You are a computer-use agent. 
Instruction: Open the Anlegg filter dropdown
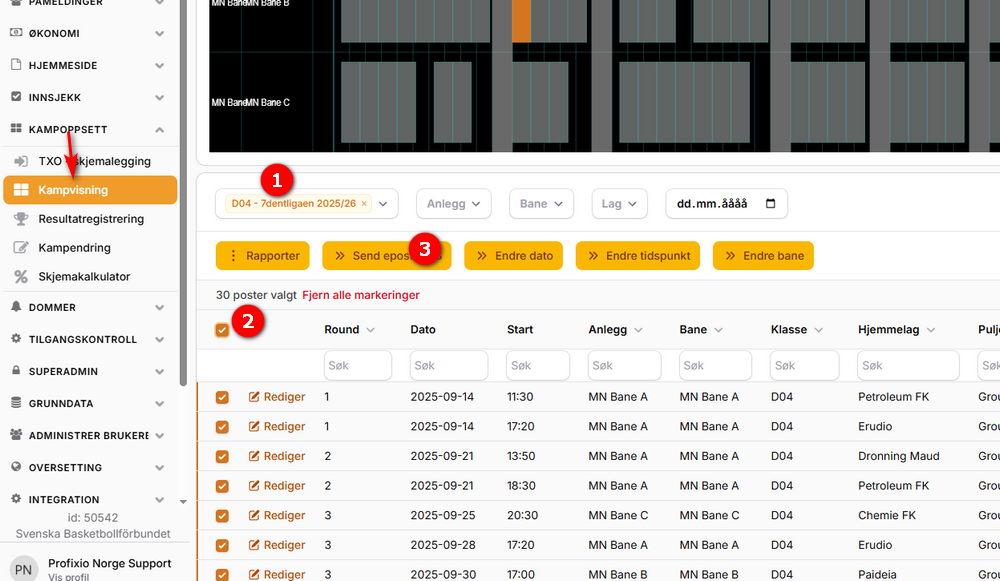coord(453,203)
